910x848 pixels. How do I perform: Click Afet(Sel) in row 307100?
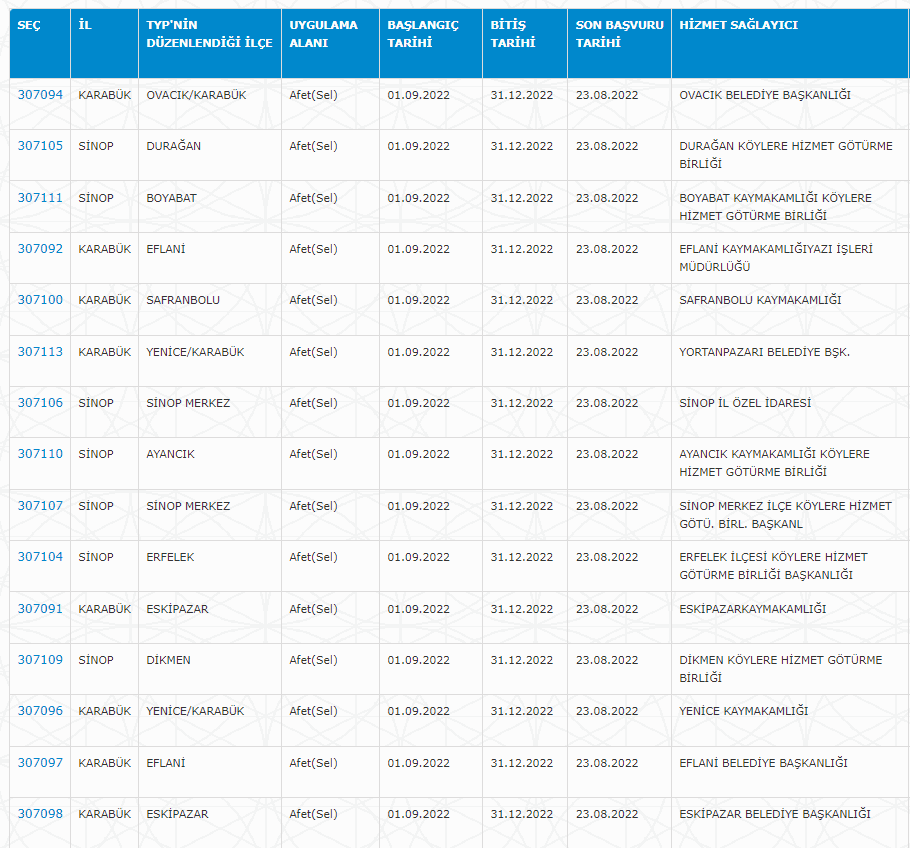(x=313, y=300)
